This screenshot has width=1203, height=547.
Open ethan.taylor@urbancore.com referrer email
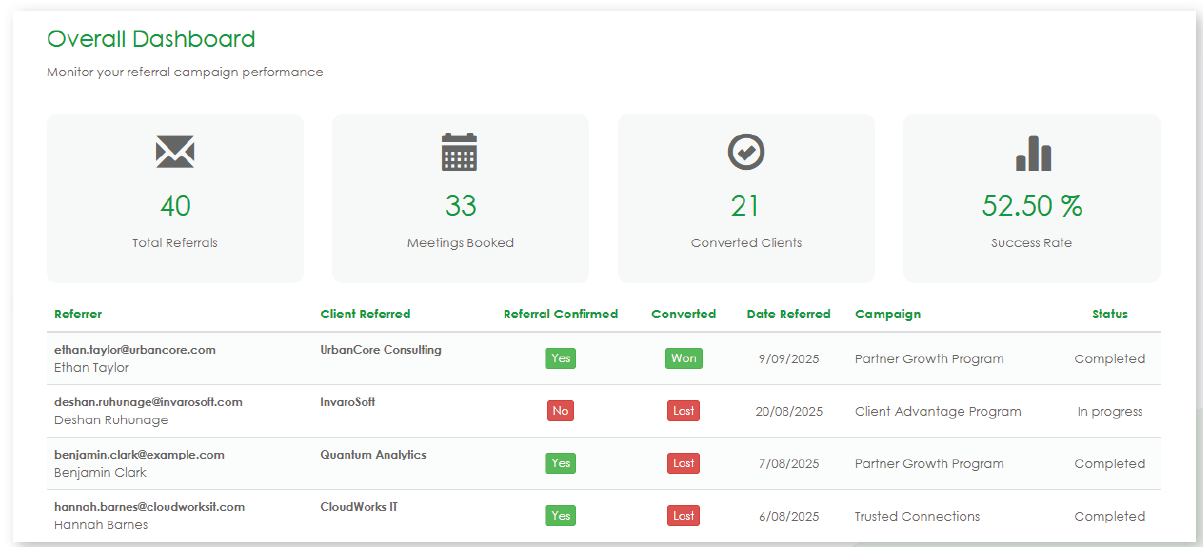[135, 350]
